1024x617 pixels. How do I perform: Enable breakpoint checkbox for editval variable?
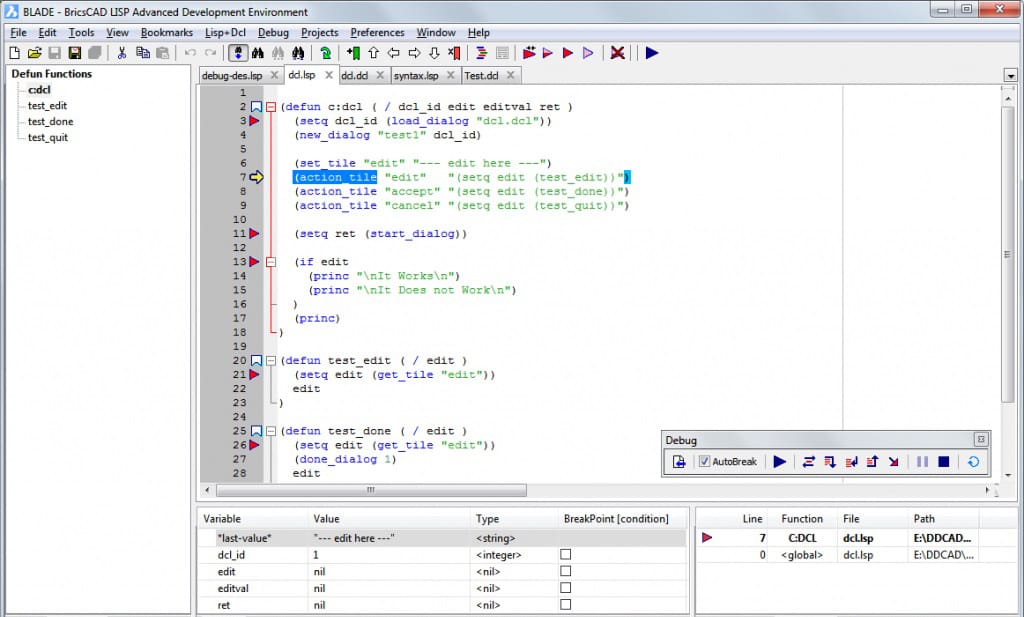566,588
